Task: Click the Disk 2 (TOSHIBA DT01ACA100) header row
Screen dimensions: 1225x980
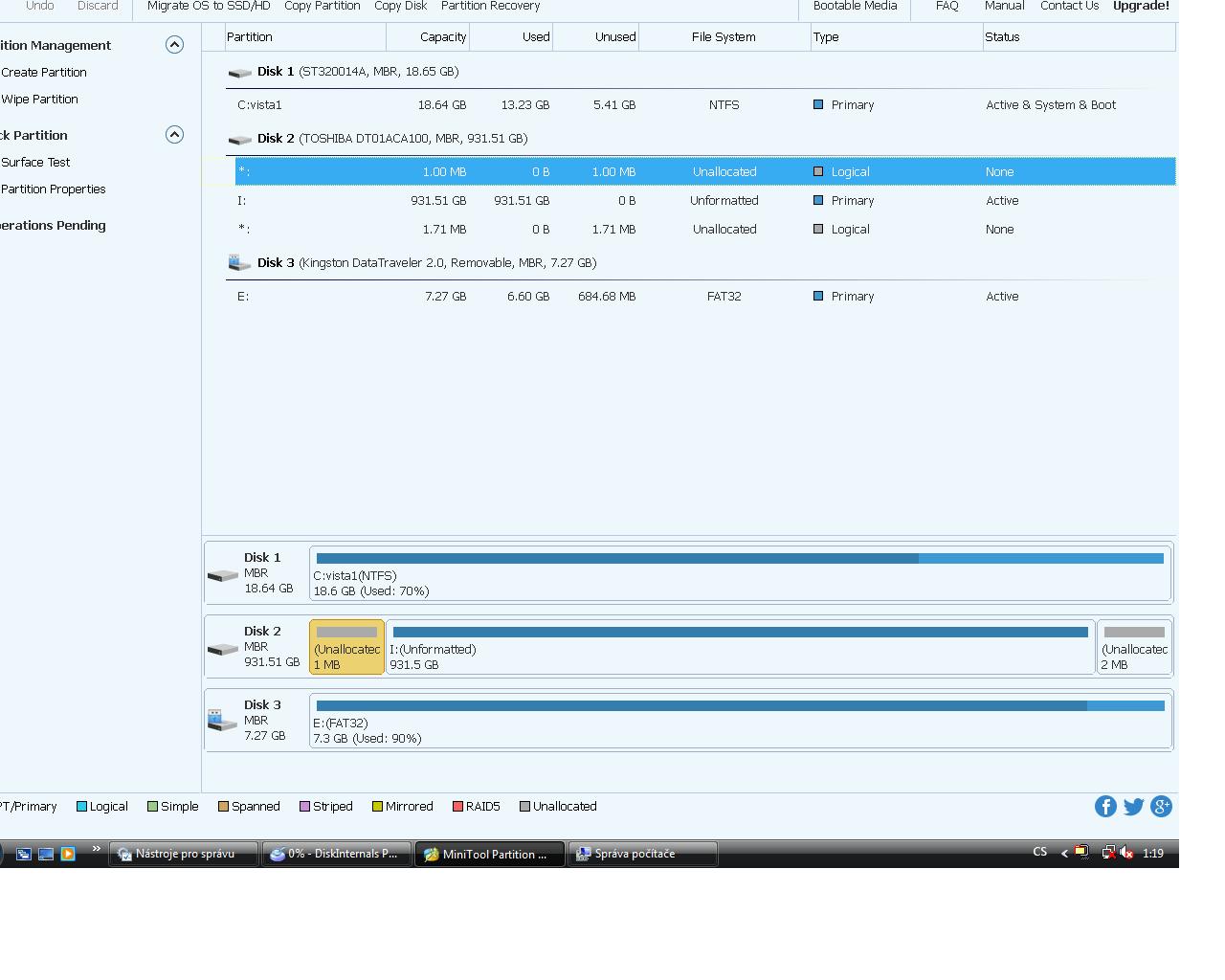Action: 701,139
